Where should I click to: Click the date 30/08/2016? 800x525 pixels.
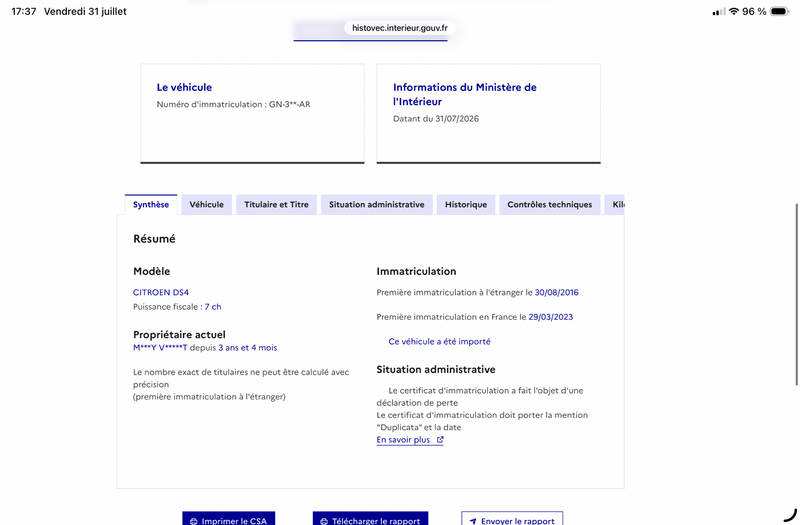tap(556, 292)
